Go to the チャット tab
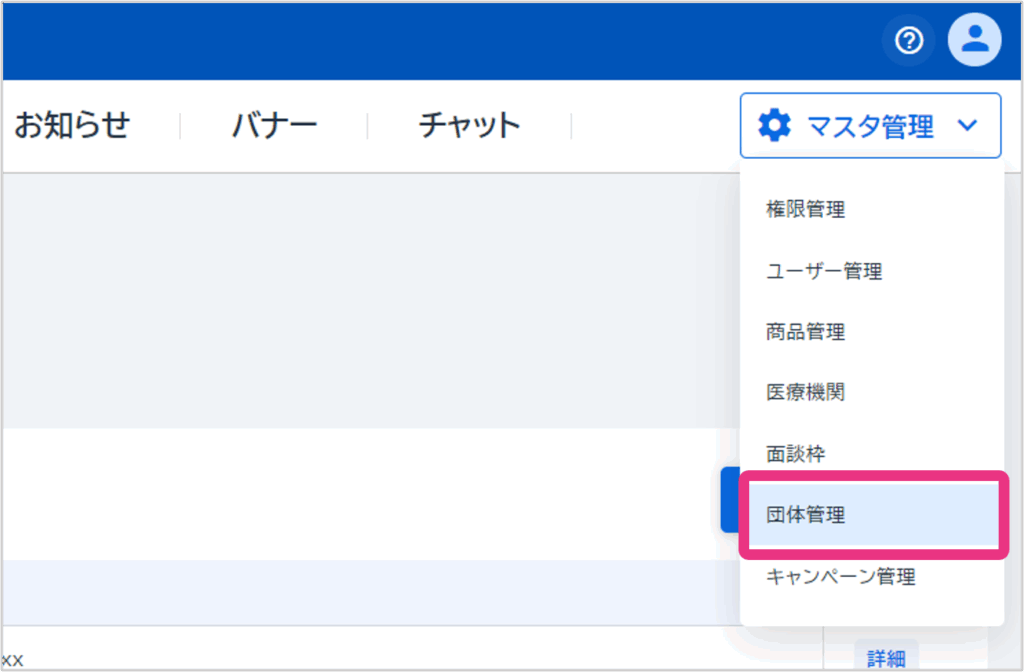1024x672 pixels. click(469, 126)
